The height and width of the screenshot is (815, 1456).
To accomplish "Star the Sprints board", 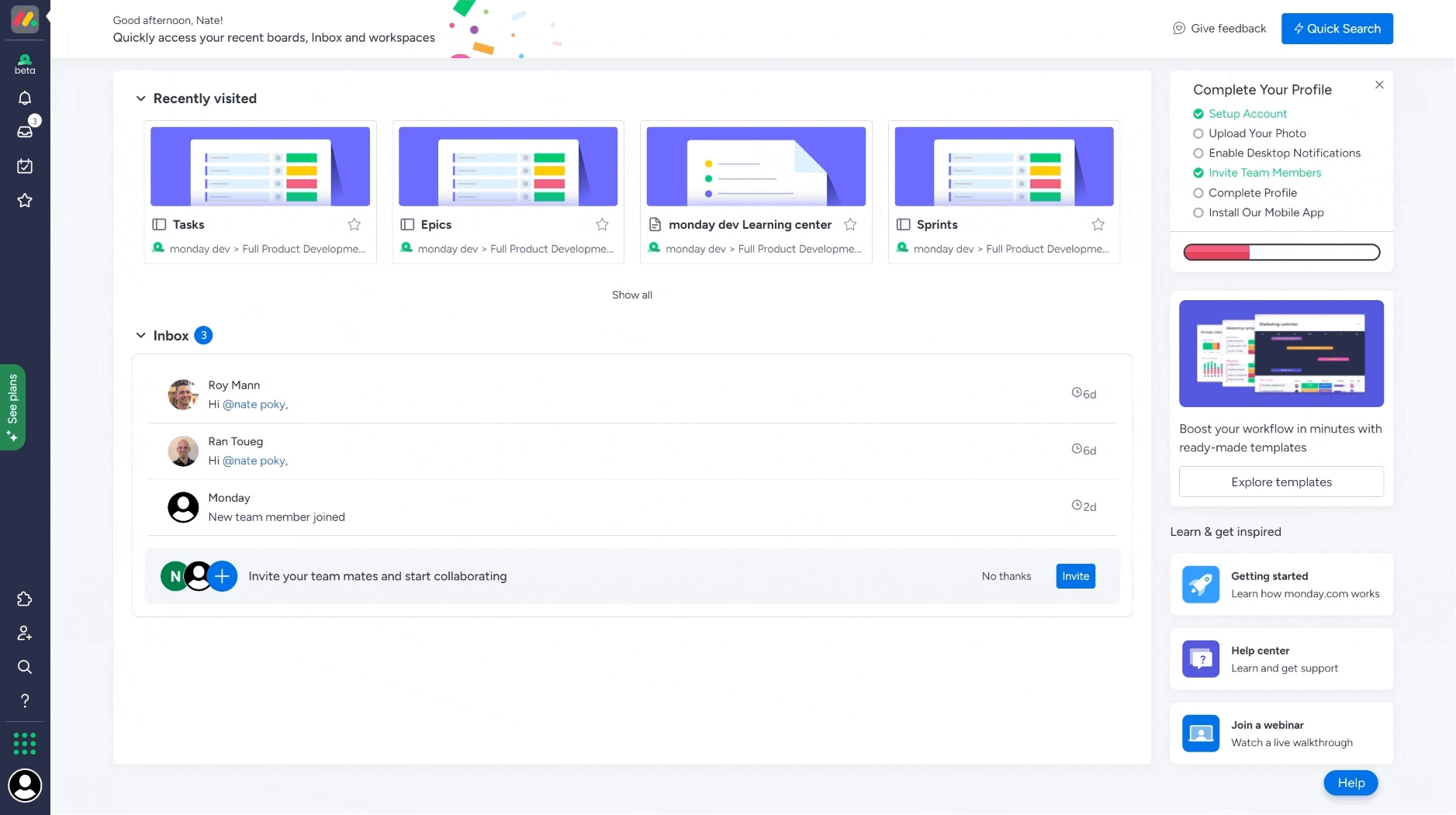I will click(1098, 224).
